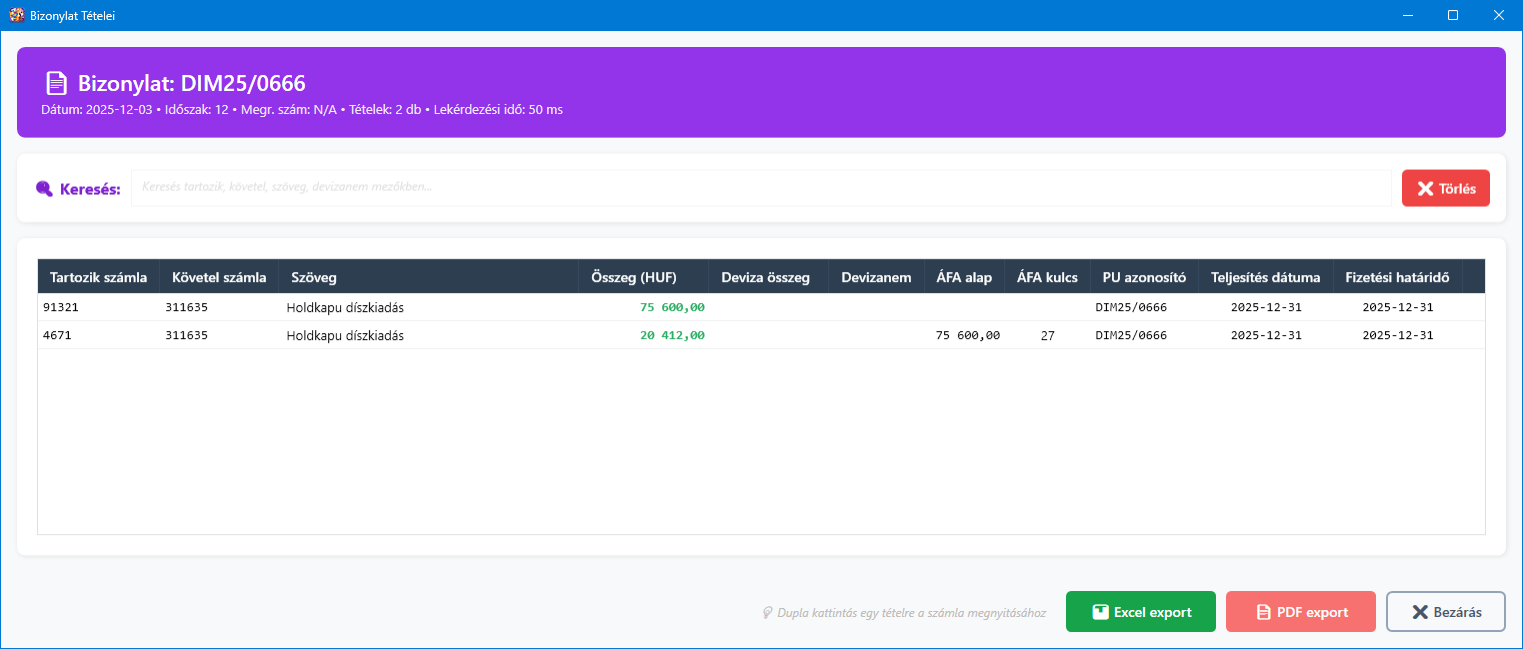Image resolution: width=1523 pixels, height=649 pixels.
Task: Close the dialog with Bezárás
Action: [x=1445, y=612]
